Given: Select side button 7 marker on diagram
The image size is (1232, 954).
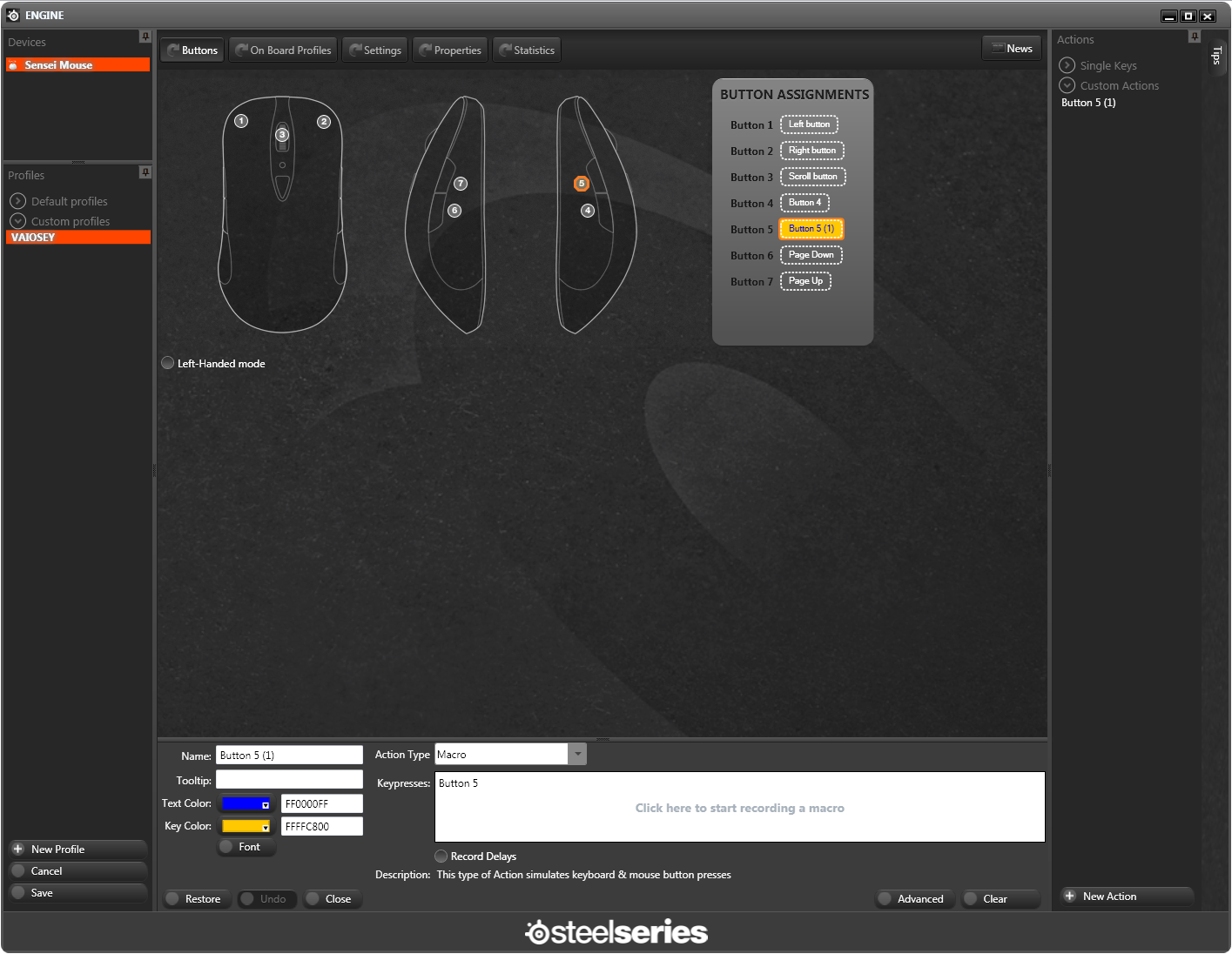Looking at the screenshot, I should 461,184.
